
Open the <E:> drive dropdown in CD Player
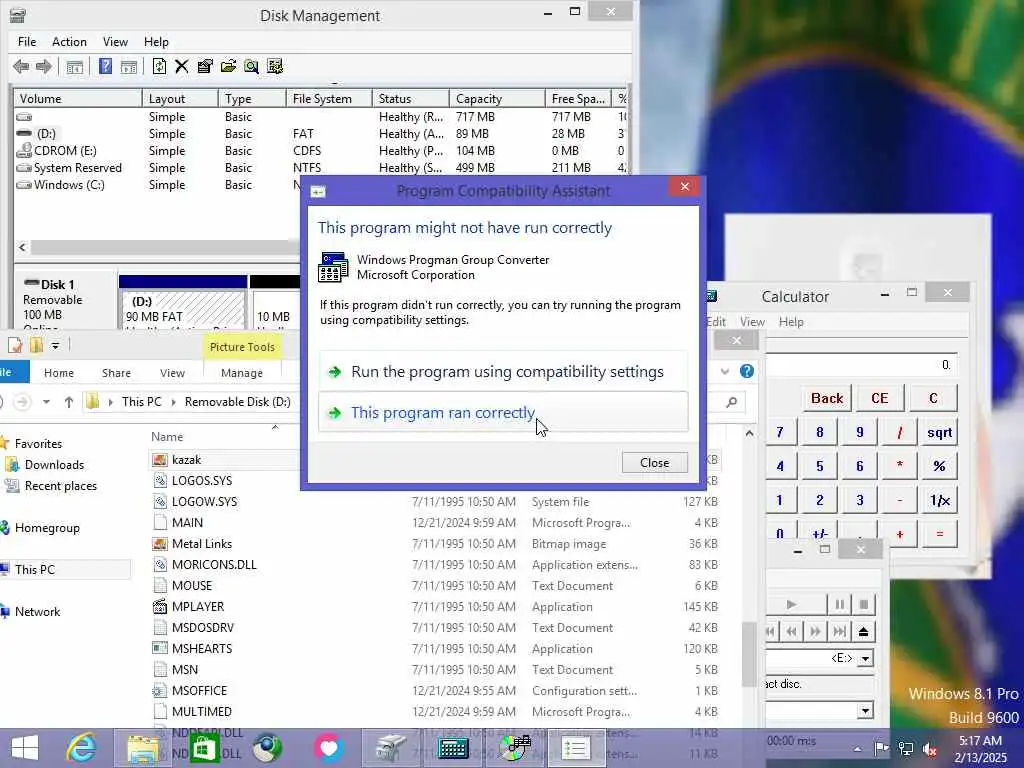(865, 658)
